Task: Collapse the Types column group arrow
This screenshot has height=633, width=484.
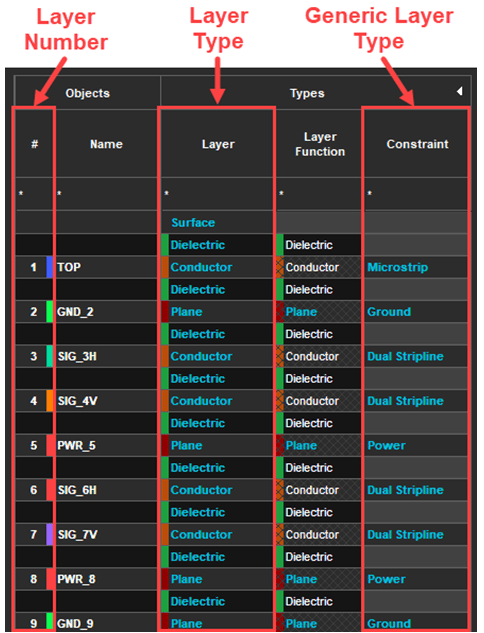Action: (459, 91)
